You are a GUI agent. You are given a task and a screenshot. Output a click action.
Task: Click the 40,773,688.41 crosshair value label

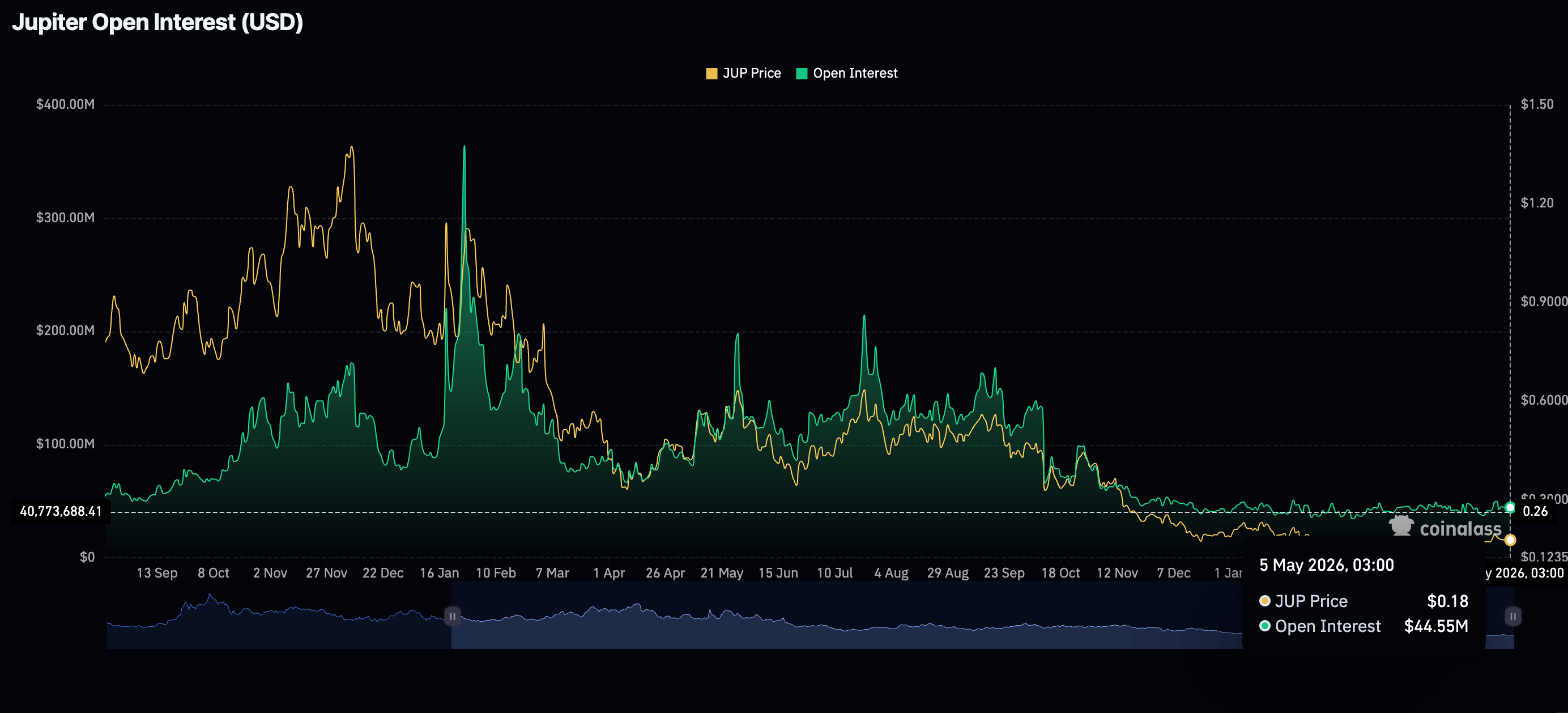pyautogui.click(x=61, y=511)
